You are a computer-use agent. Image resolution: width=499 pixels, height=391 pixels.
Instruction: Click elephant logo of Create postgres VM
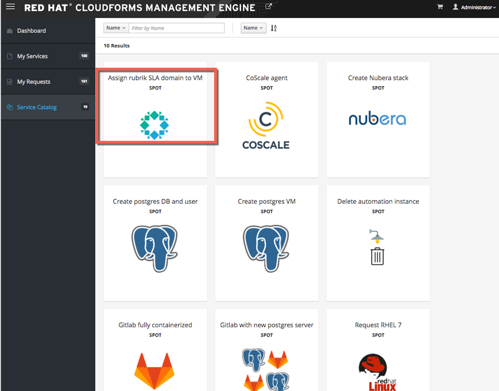[266, 248]
